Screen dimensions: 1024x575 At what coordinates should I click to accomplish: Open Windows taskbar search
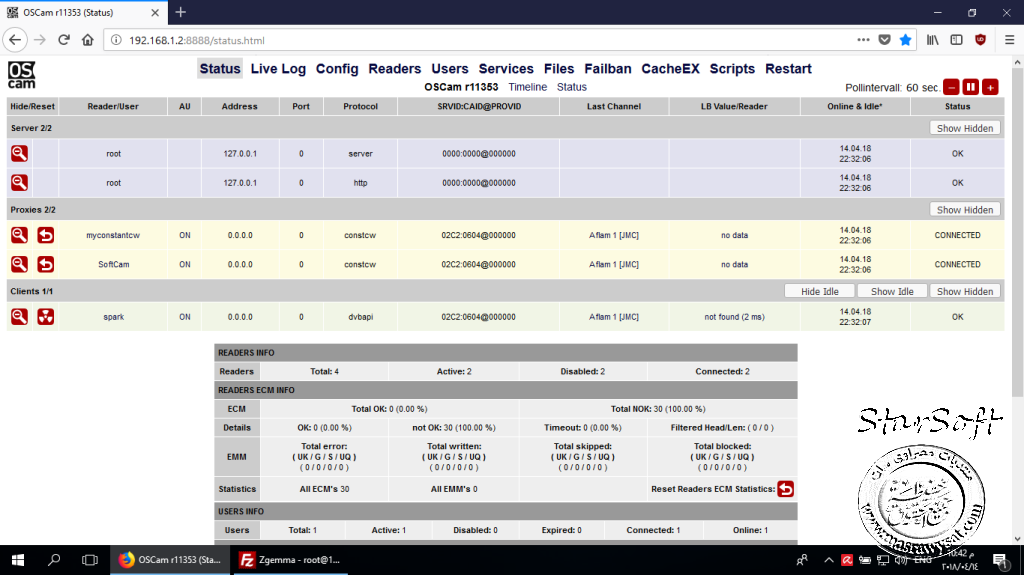[54, 560]
